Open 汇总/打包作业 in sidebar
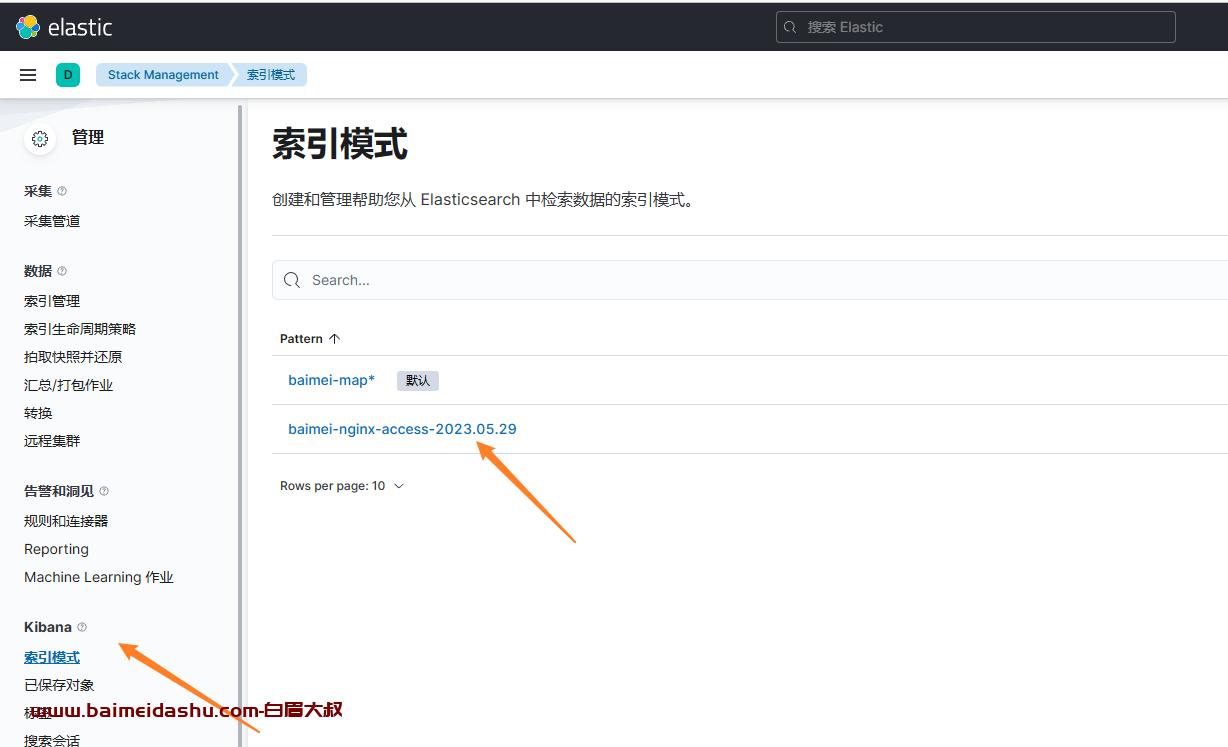Viewport: 1228px width, 747px height. (69, 385)
